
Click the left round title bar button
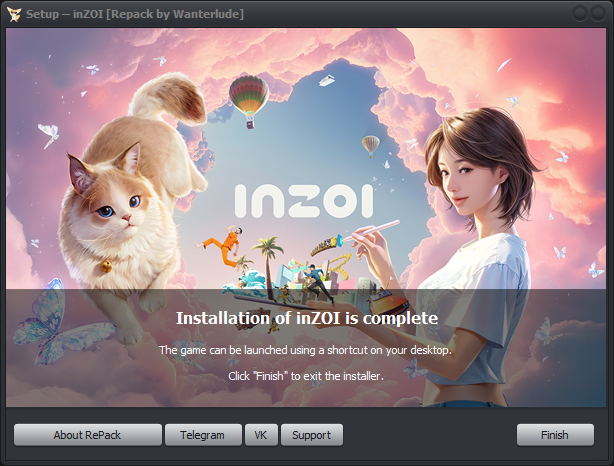[x=580, y=13]
